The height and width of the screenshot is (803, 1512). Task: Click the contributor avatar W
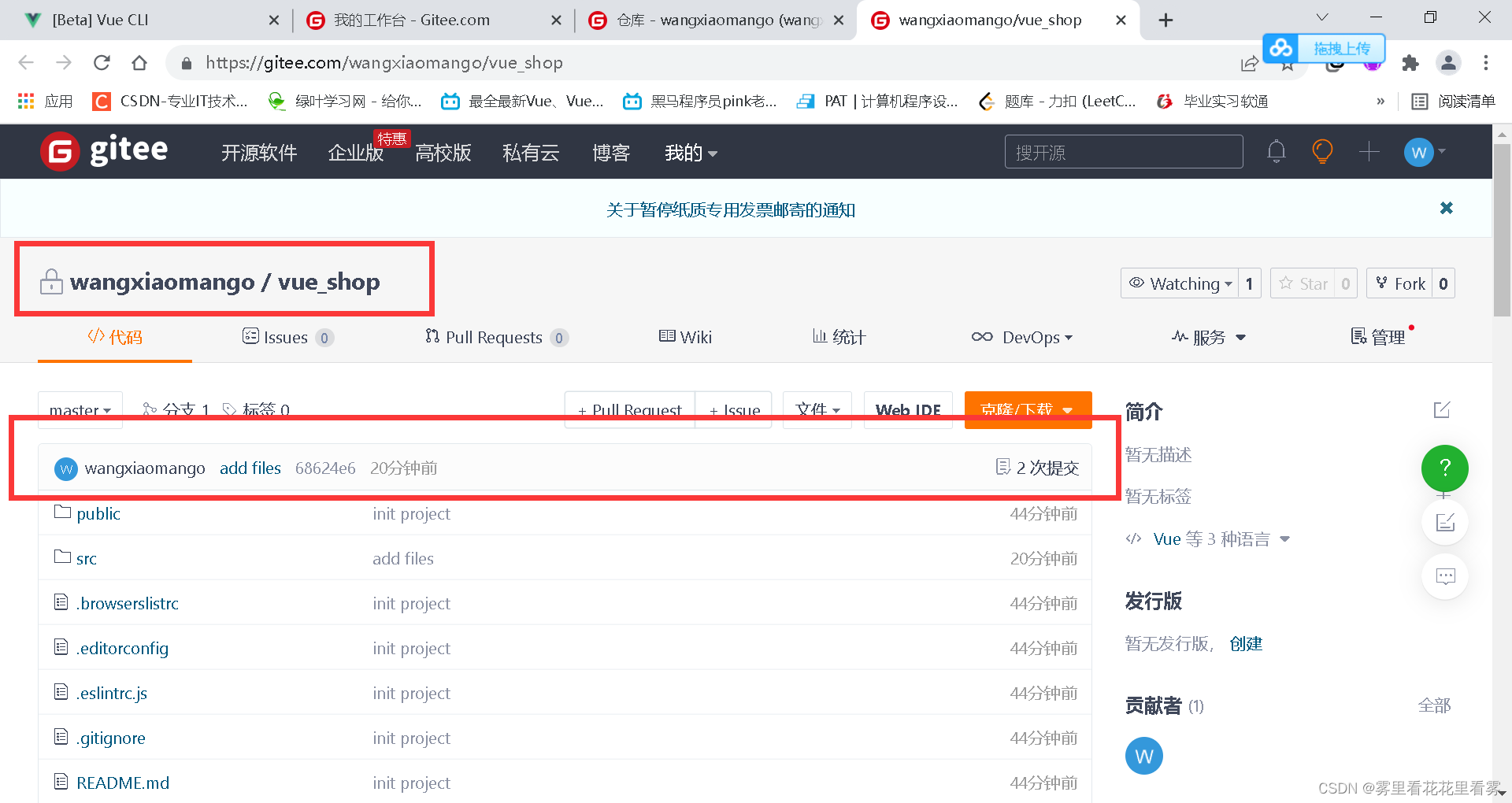[x=1143, y=756]
